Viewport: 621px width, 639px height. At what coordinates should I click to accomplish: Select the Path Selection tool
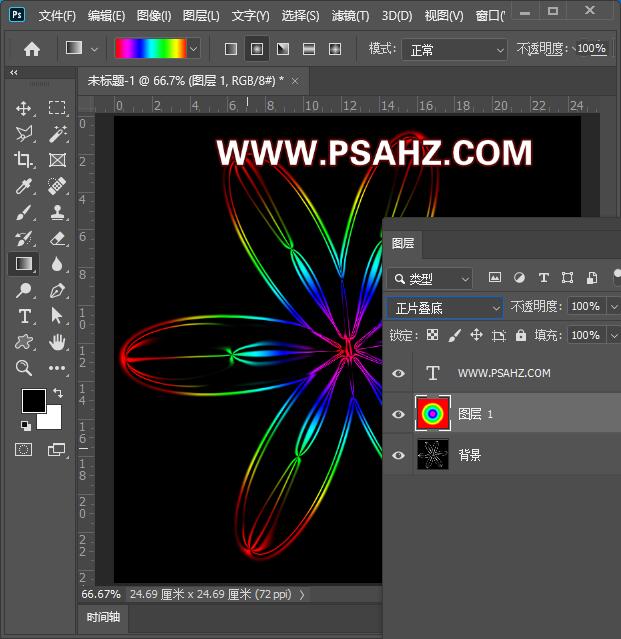pos(57,316)
